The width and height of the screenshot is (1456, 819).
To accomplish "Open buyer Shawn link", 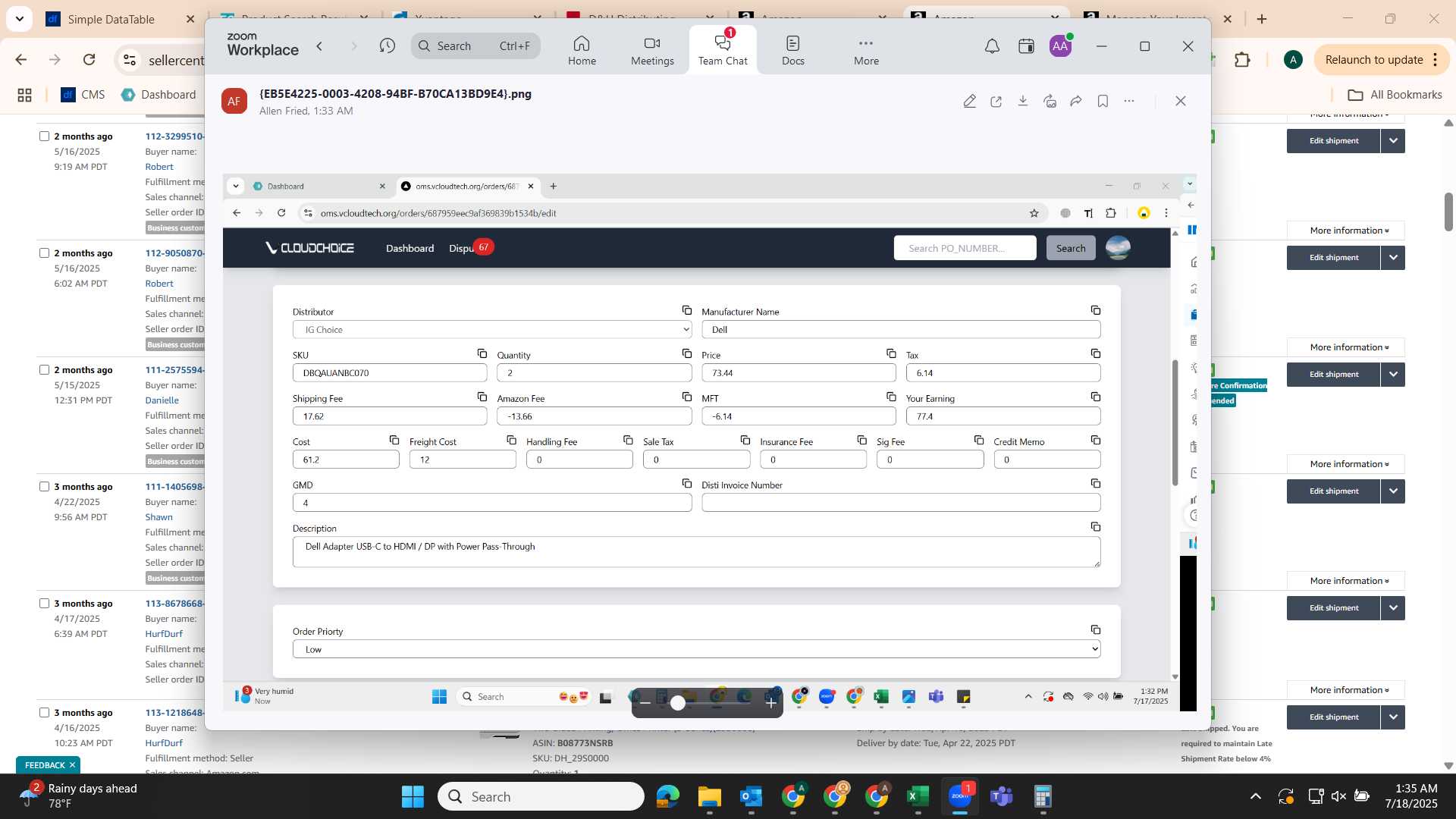I will [159, 517].
